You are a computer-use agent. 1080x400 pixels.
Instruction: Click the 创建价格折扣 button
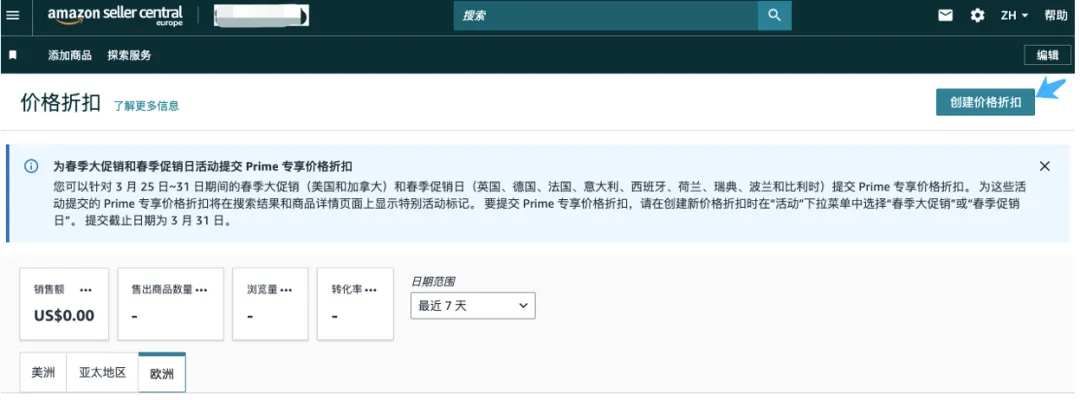(985, 102)
